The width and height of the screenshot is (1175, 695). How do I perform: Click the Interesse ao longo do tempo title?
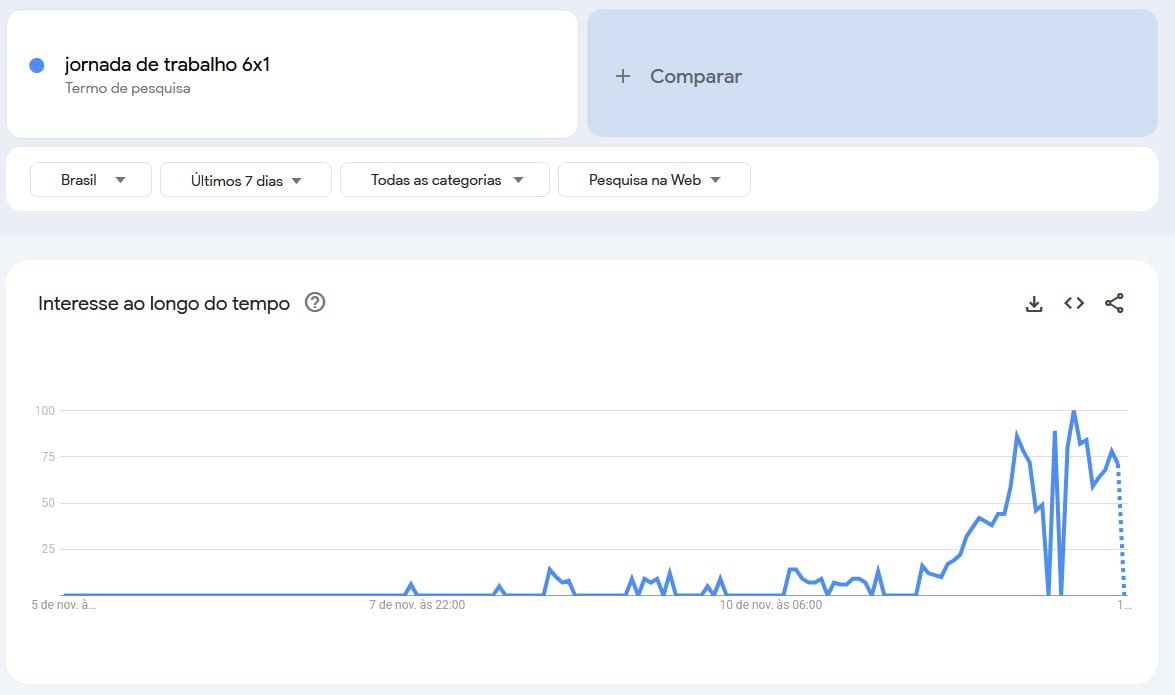coord(164,303)
